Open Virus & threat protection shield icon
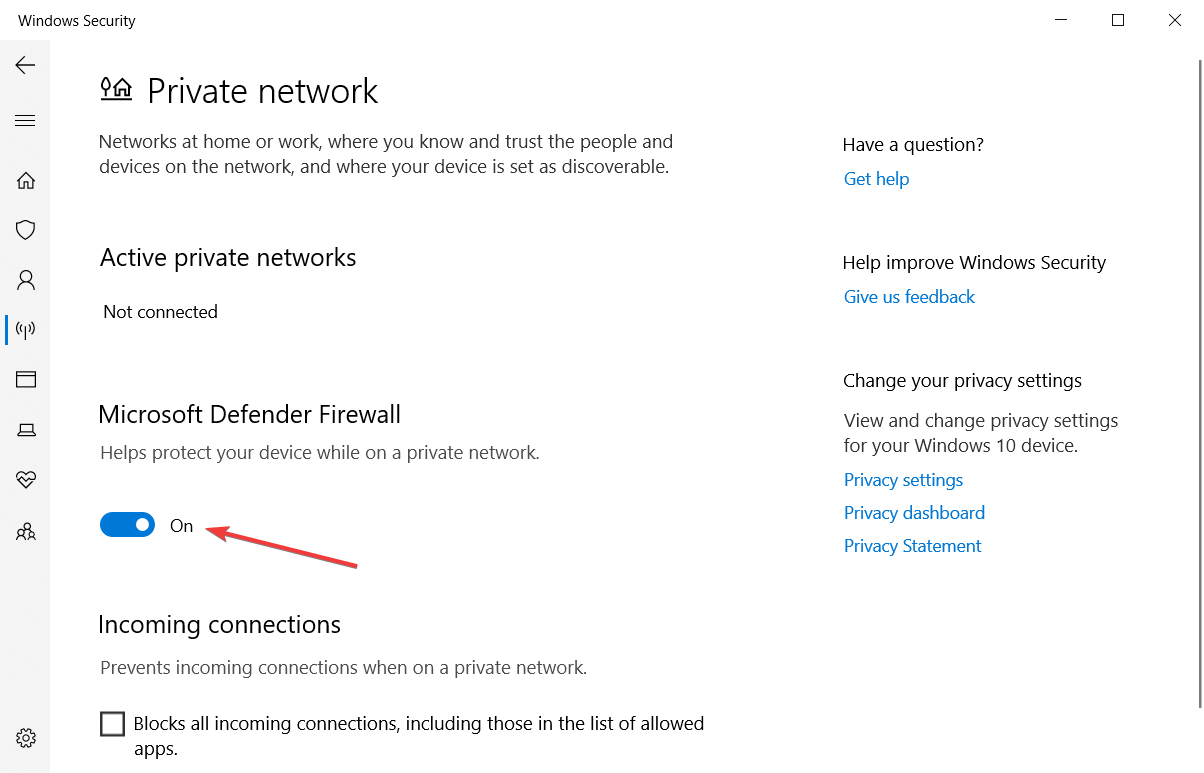Image resolution: width=1204 pixels, height=773 pixels. (x=26, y=230)
